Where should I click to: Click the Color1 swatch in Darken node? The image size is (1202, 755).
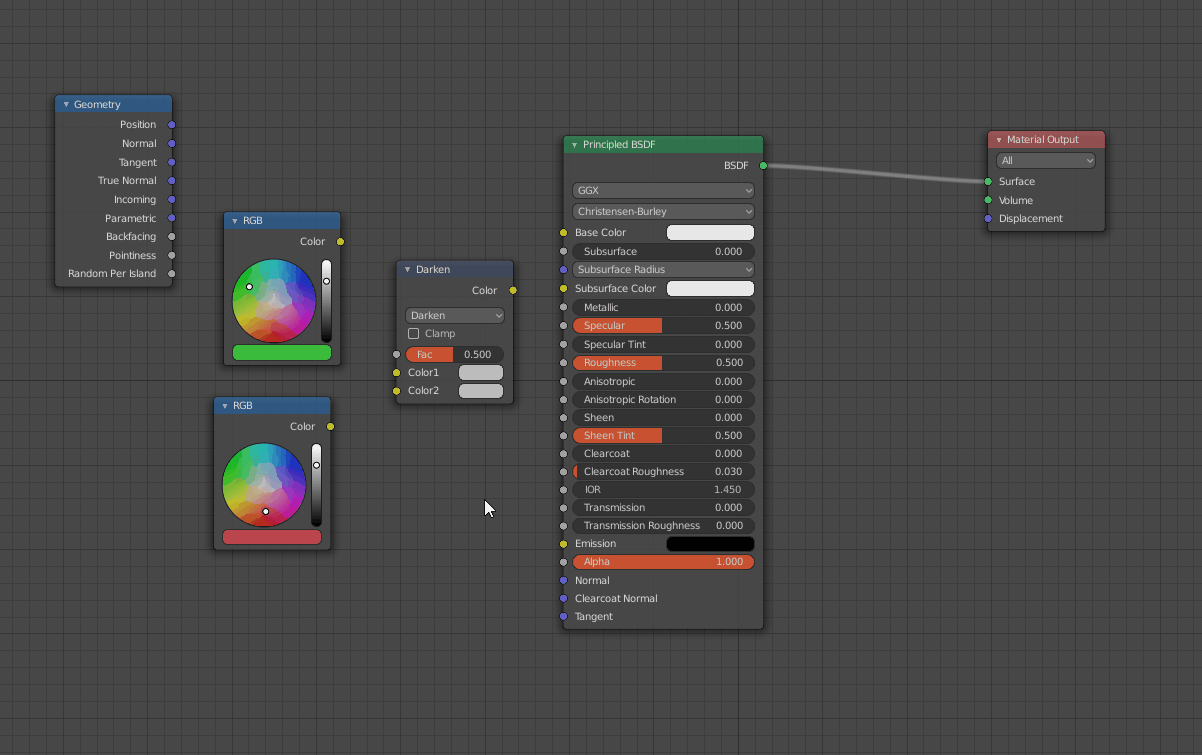coord(481,372)
